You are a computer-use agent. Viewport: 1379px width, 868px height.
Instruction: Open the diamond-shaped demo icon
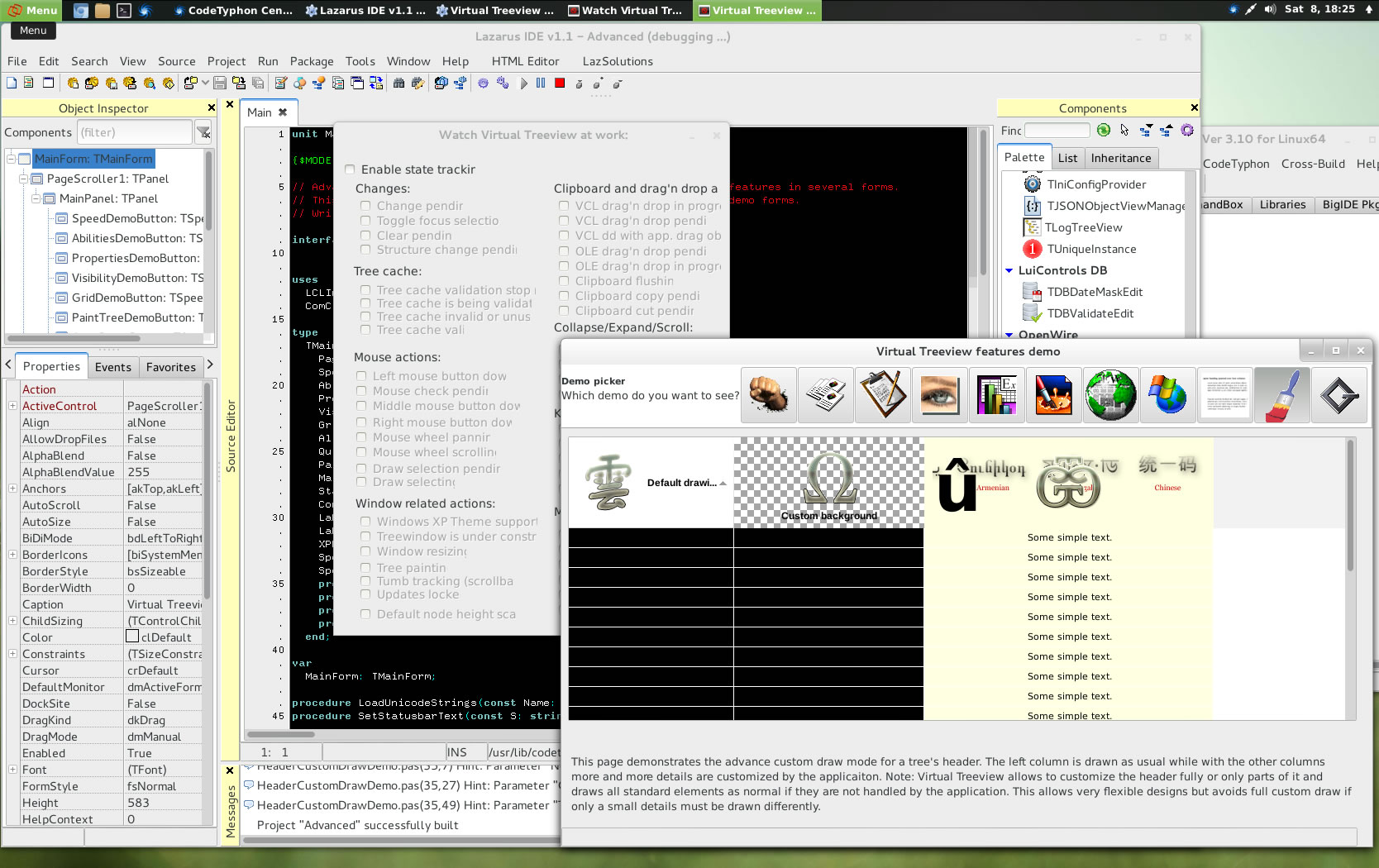coord(1339,395)
